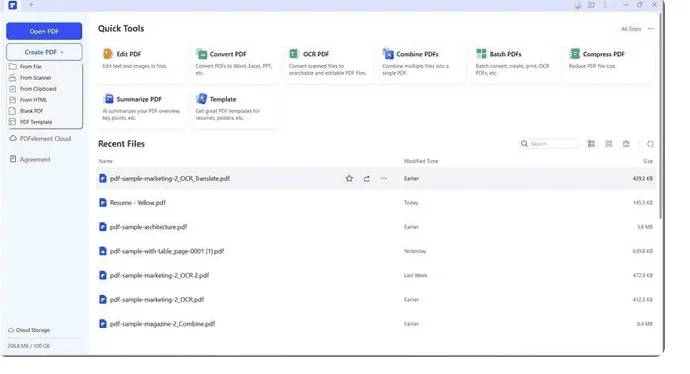Sort files by Size column header
The width and height of the screenshot is (690, 374).
pyautogui.click(x=648, y=161)
